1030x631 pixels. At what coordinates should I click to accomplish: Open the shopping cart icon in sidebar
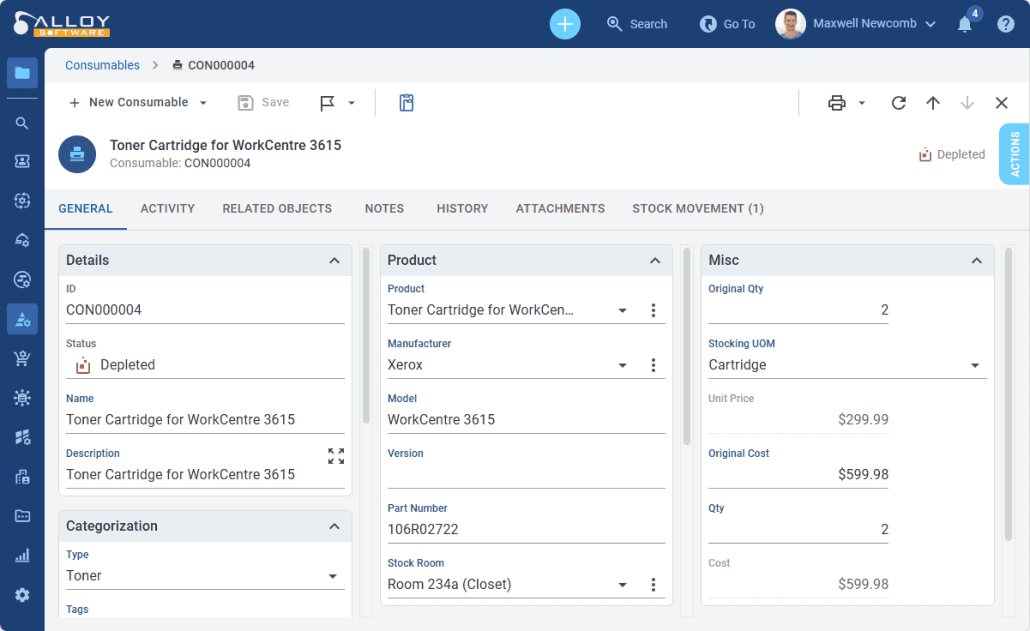pos(21,358)
